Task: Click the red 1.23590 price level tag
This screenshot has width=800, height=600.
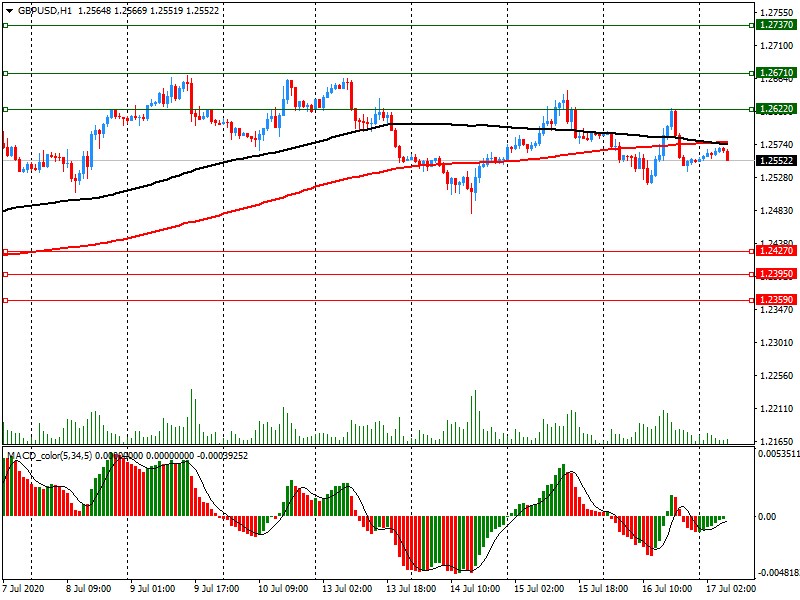Action: point(776,300)
